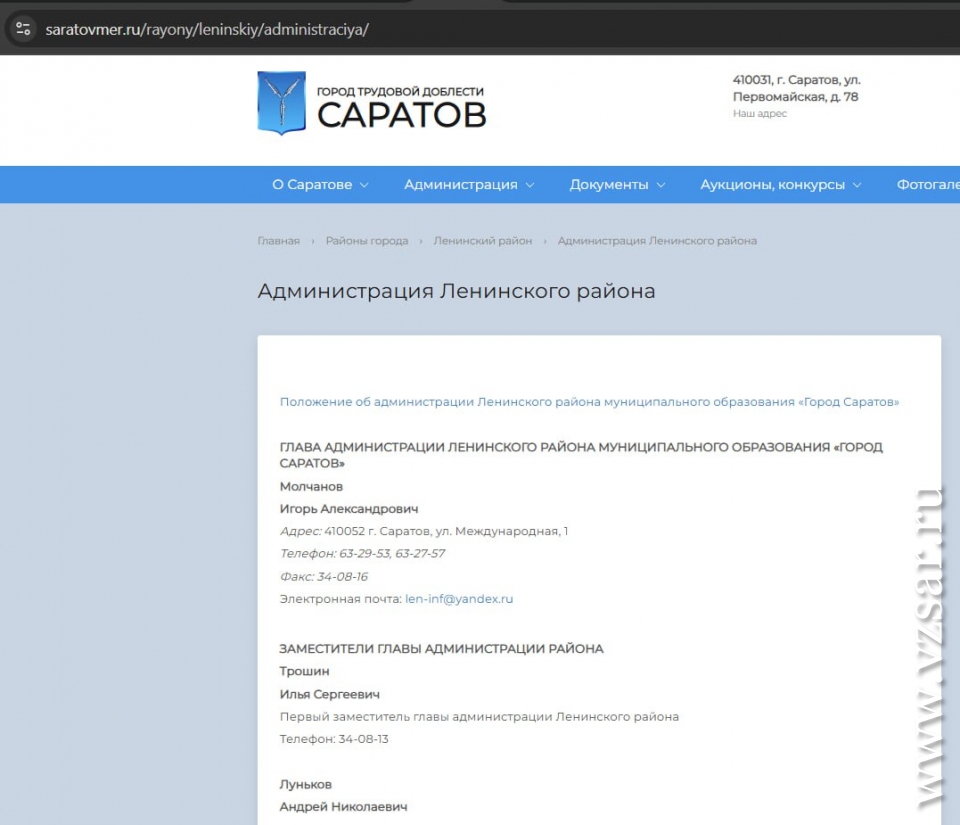Expand the chevron next to О Саратове
The width and height of the screenshot is (960, 825).
[364, 185]
